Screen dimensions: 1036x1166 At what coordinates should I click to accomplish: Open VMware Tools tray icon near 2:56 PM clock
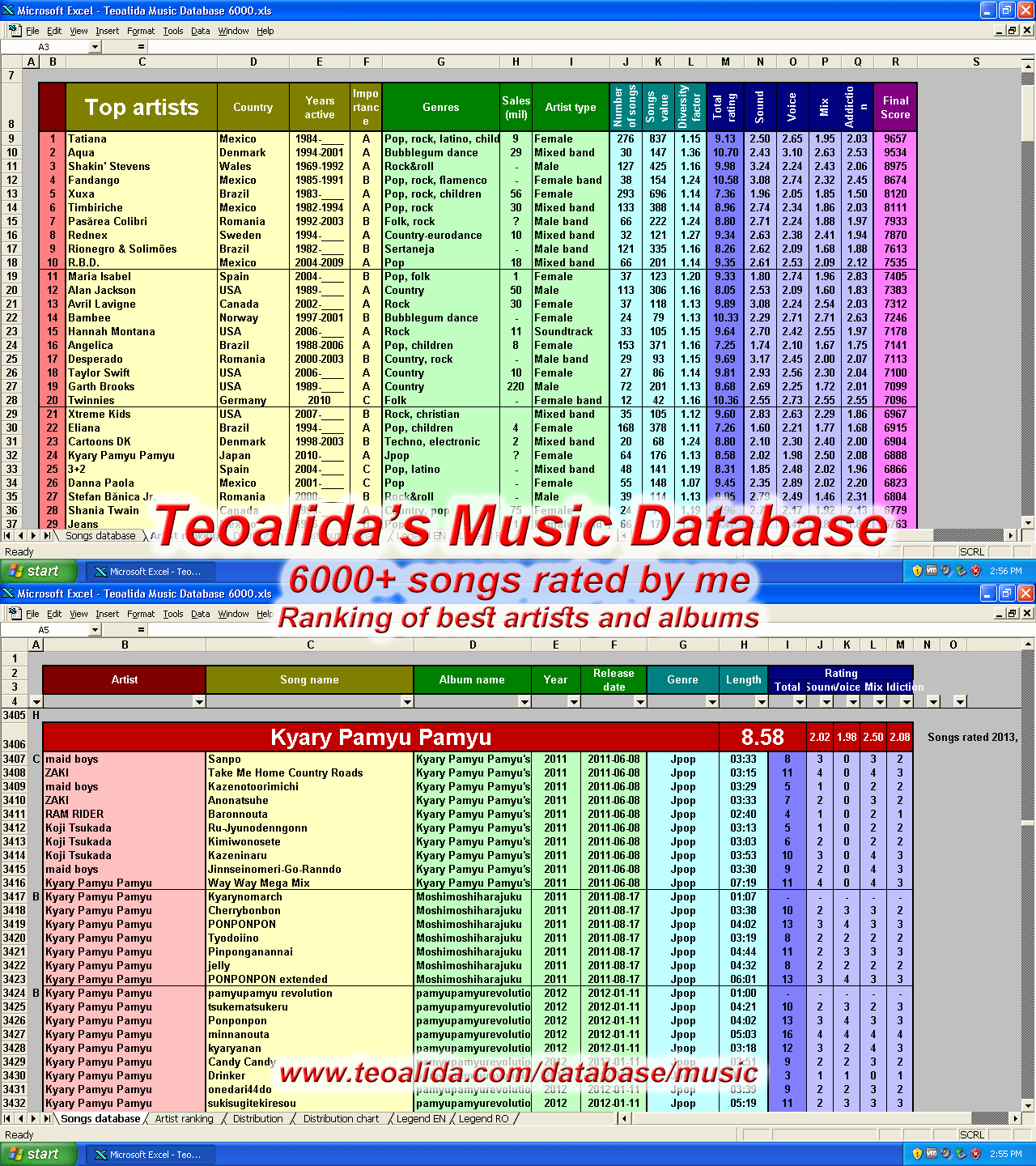click(x=932, y=571)
